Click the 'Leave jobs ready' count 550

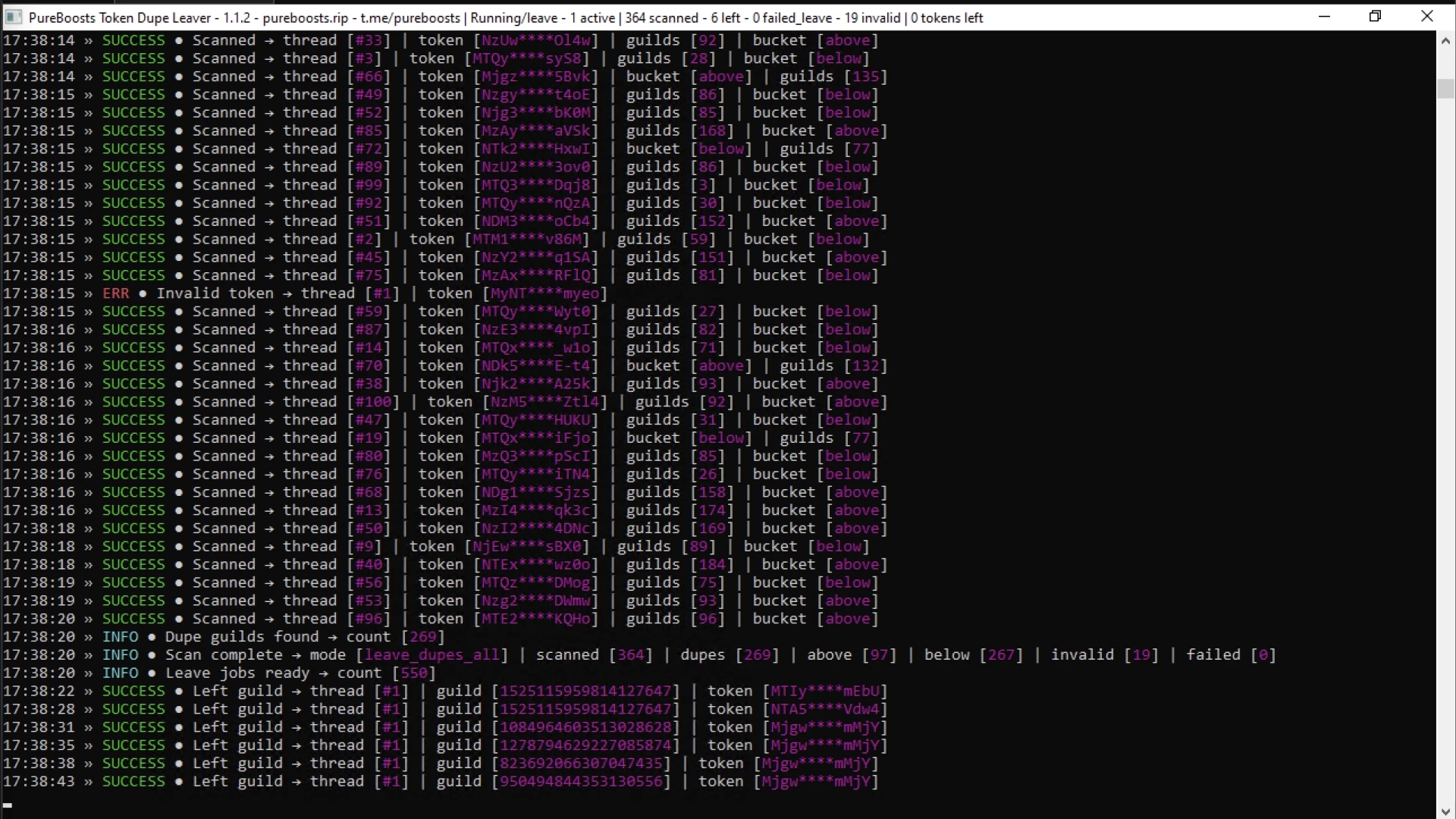pyautogui.click(x=414, y=673)
